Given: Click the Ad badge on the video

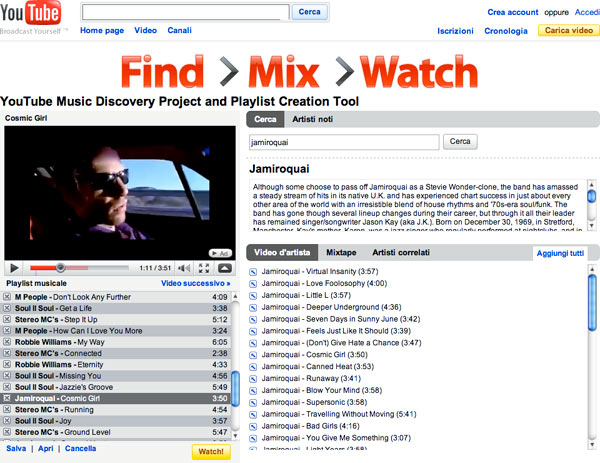Looking at the screenshot, I should [220, 253].
